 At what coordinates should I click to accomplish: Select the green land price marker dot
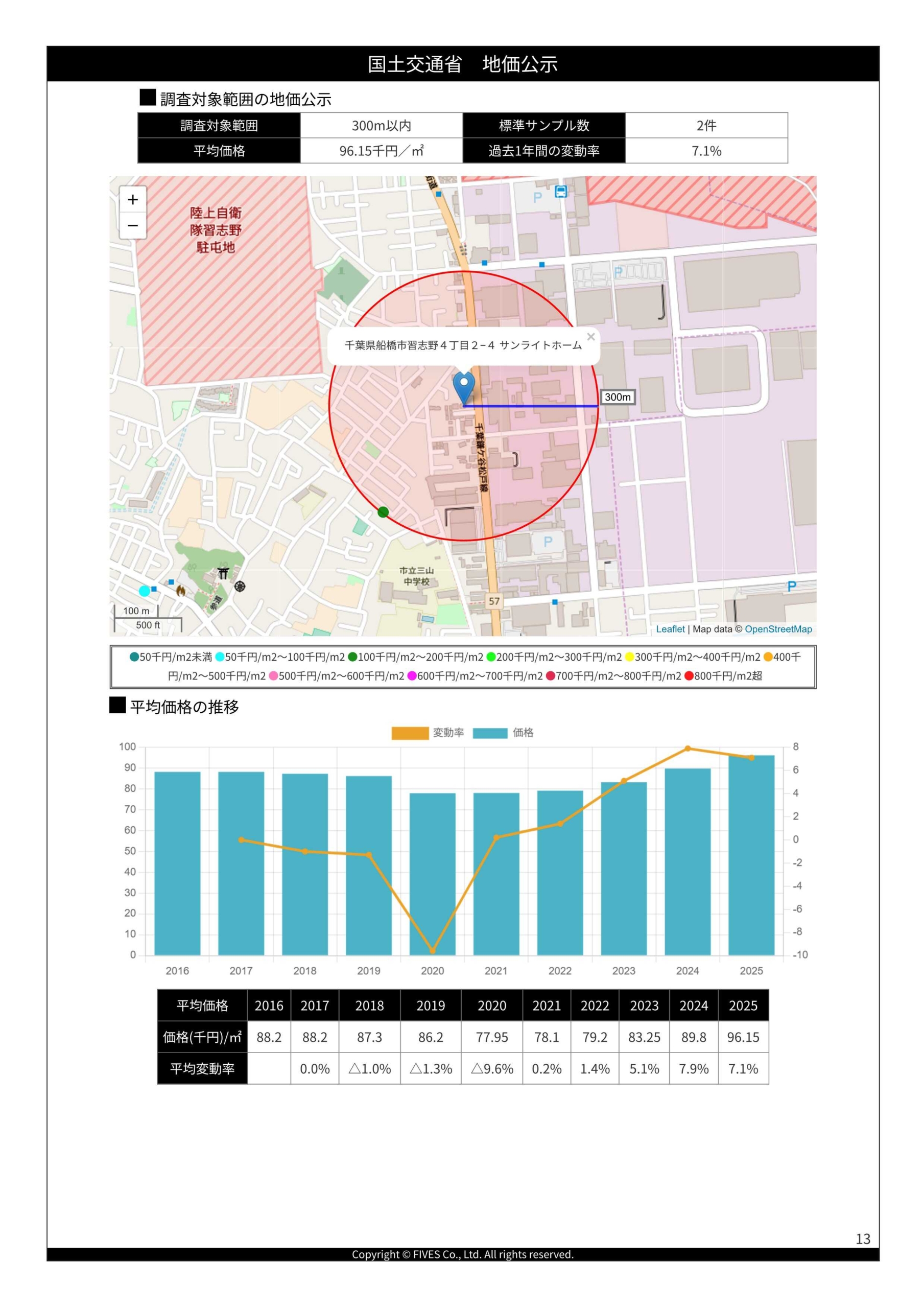point(384,512)
